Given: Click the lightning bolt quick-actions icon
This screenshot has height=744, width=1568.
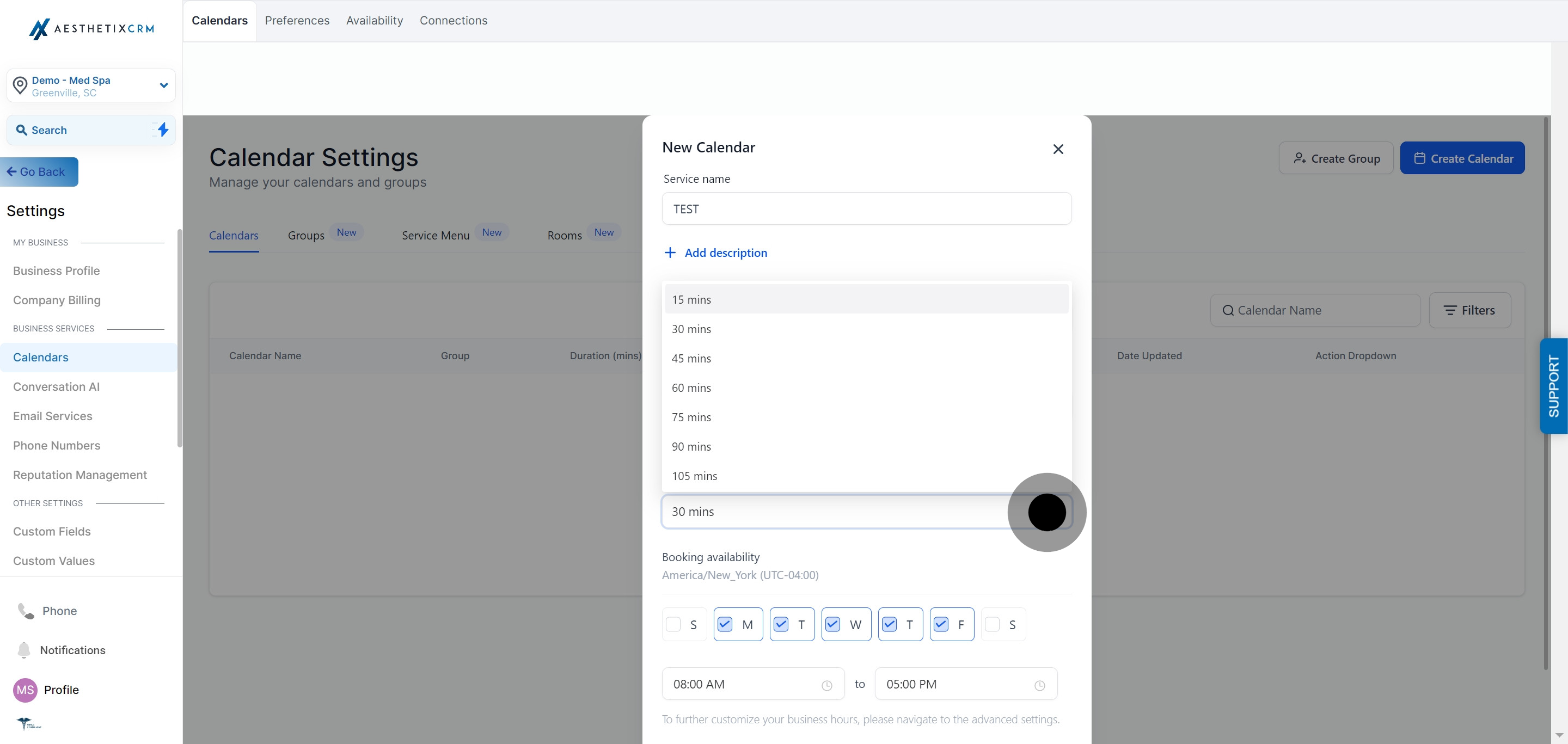Looking at the screenshot, I should point(162,130).
